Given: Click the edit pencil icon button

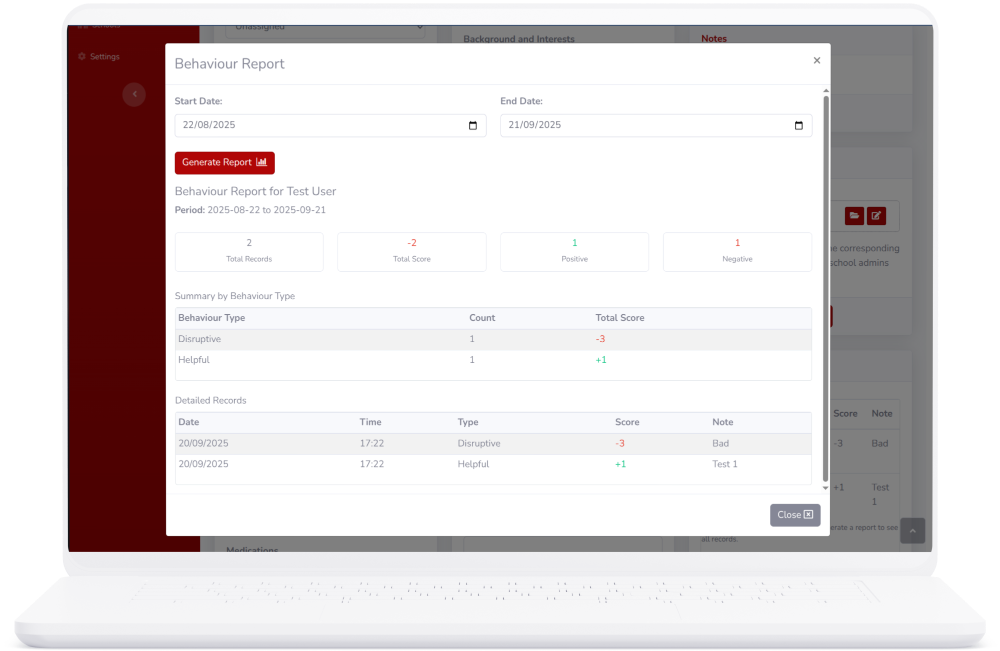Looking at the screenshot, I should click(876, 216).
